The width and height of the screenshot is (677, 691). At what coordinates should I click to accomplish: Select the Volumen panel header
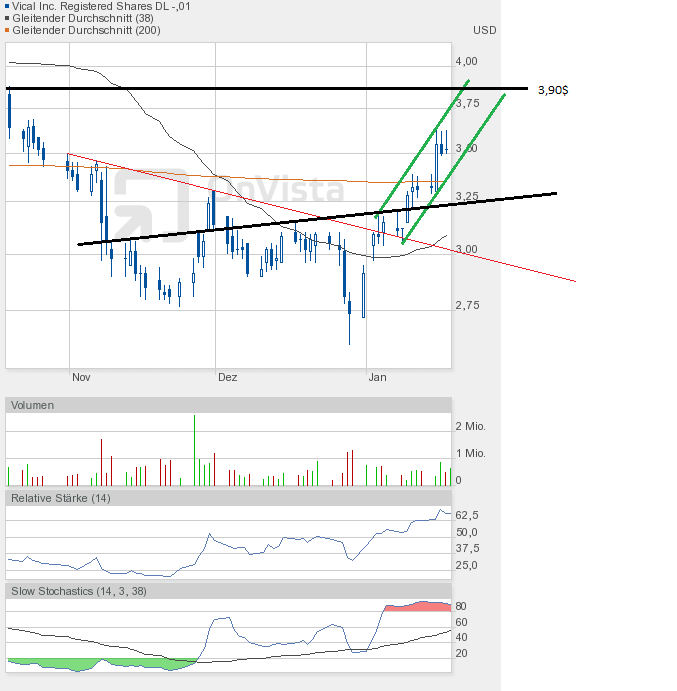(32, 405)
